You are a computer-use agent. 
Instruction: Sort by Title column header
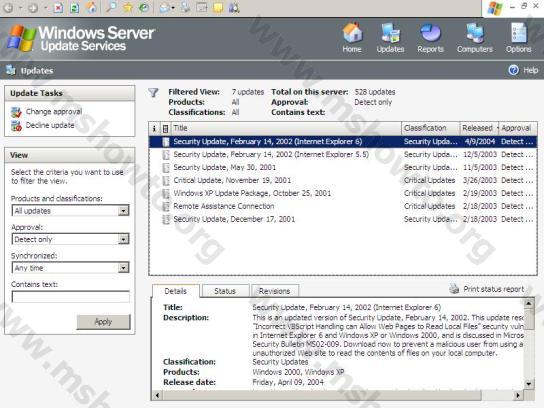click(x=286, y=128)
